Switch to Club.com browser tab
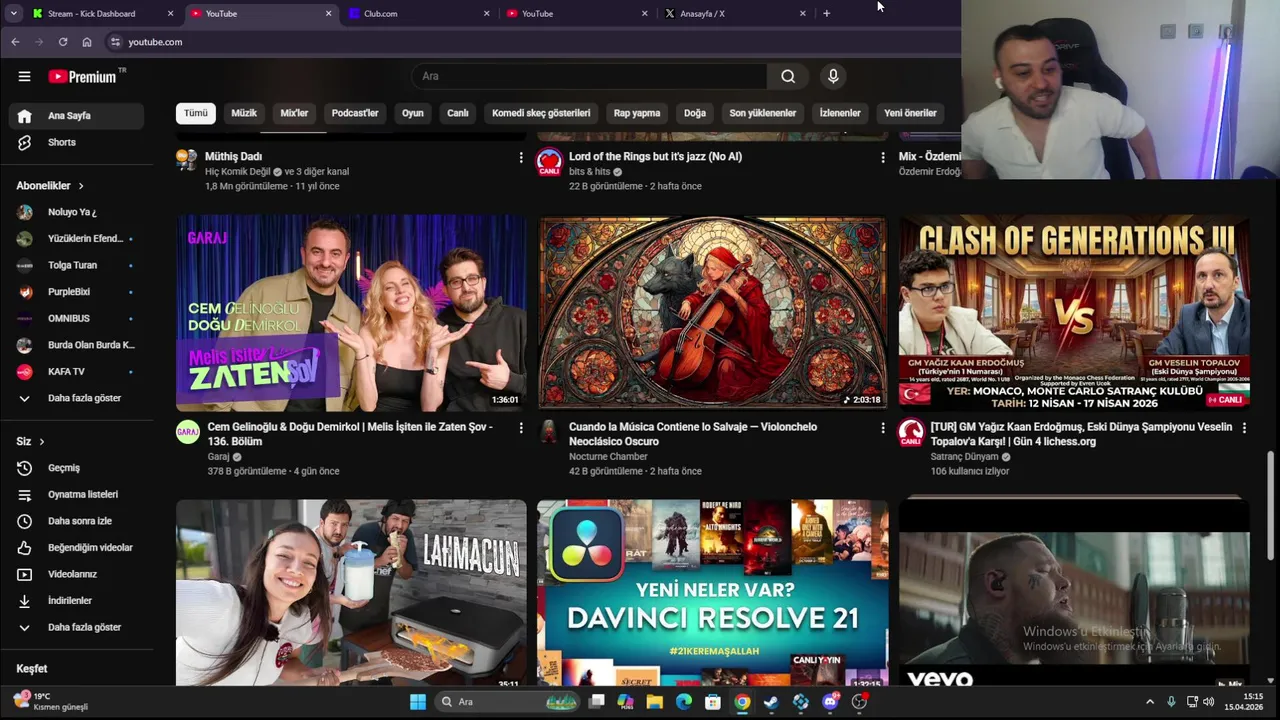 coord(418,14)
